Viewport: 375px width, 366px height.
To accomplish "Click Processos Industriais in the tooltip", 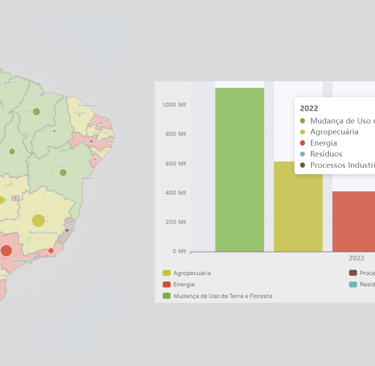I will coord(342,165).
